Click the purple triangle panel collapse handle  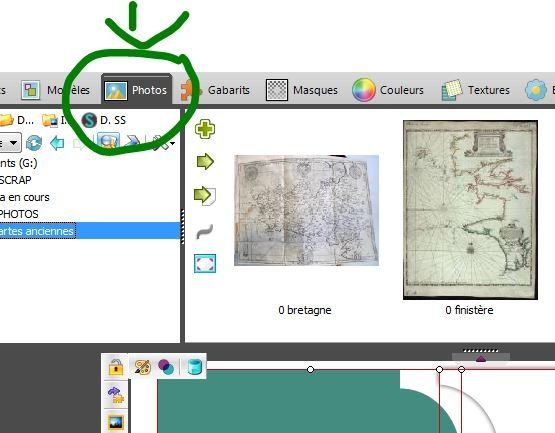point(481,359)
